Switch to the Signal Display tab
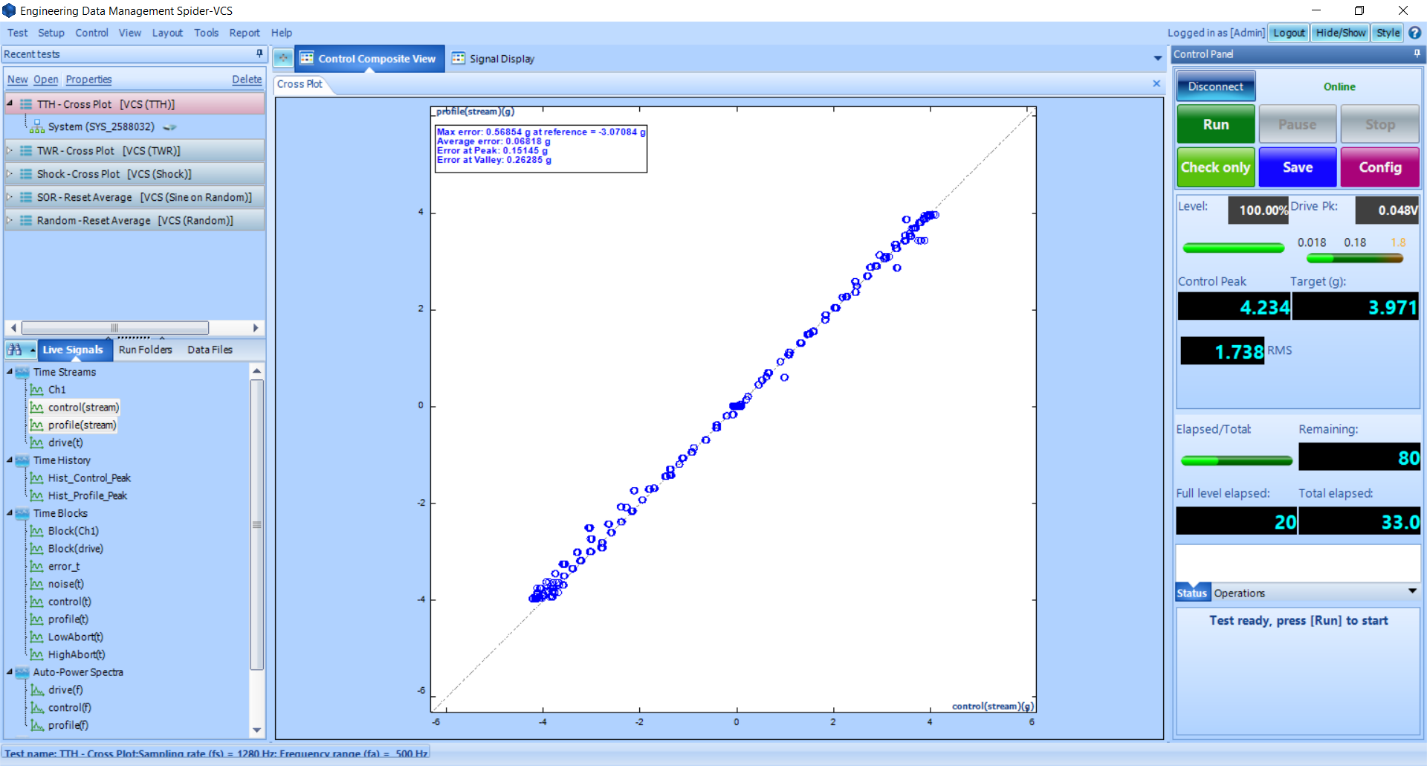The width and height of the screenshot is (1427, 766). pos(493,59)
